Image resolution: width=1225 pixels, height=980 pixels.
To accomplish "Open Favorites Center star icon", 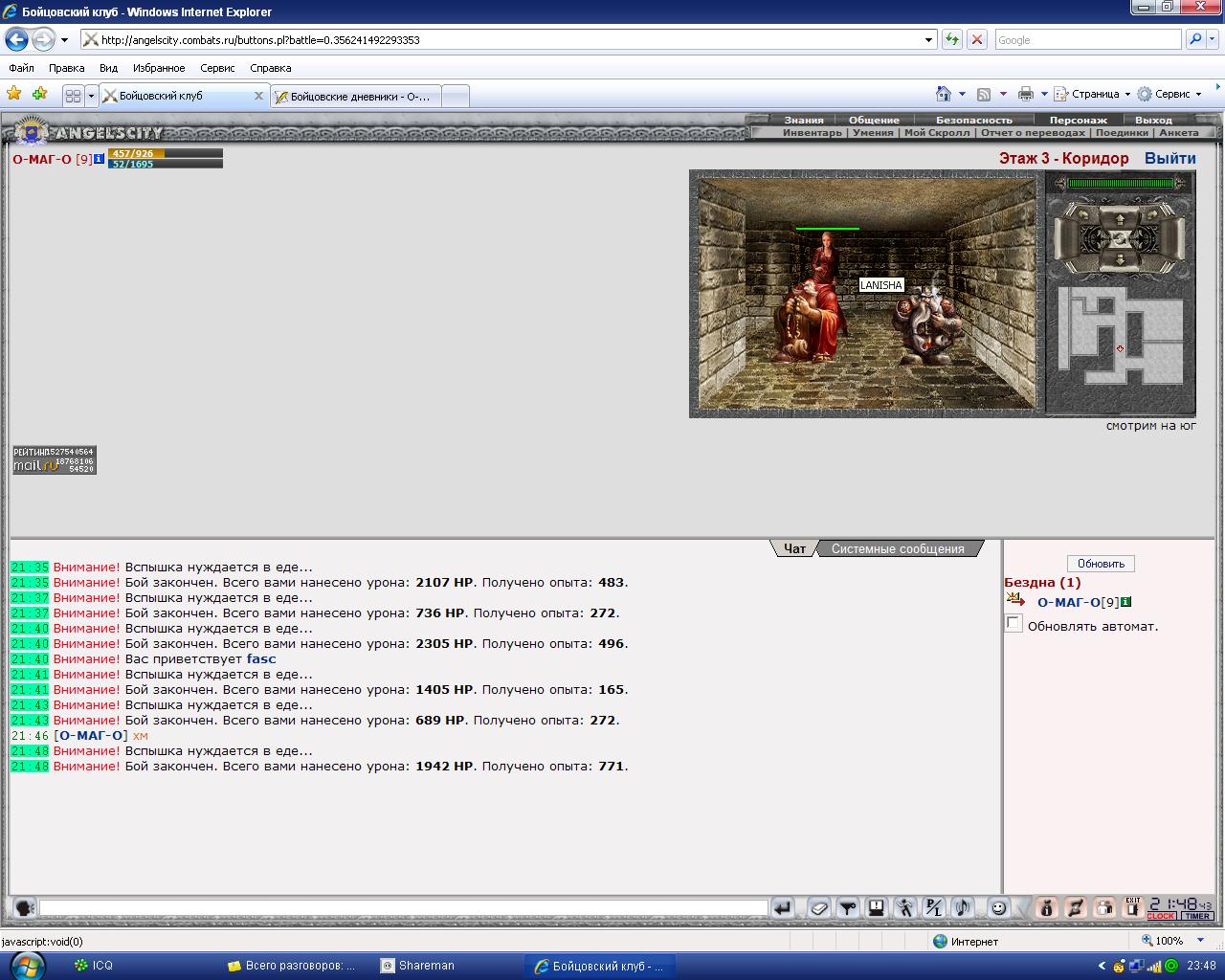I will tap(13, 94).
